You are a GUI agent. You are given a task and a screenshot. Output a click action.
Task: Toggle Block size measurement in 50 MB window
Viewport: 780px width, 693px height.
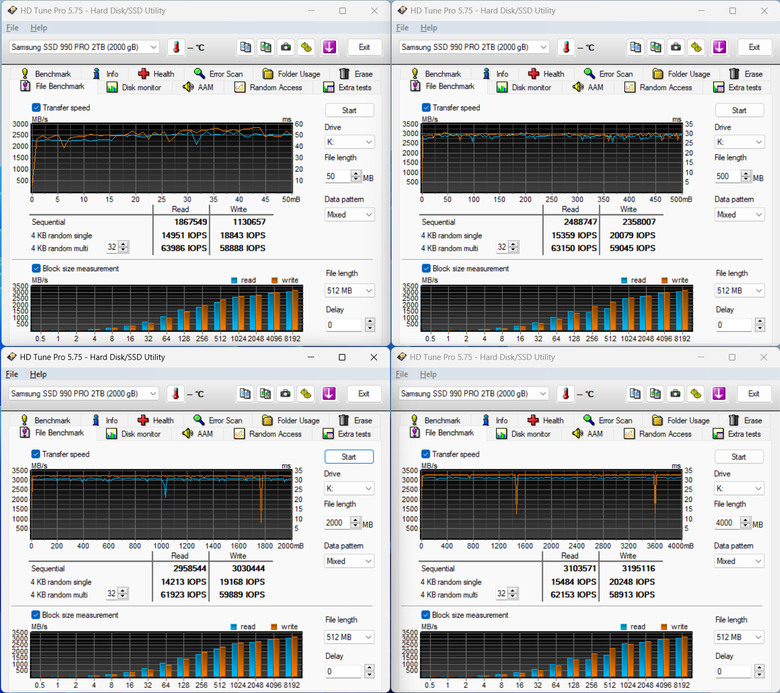[36, 269]
